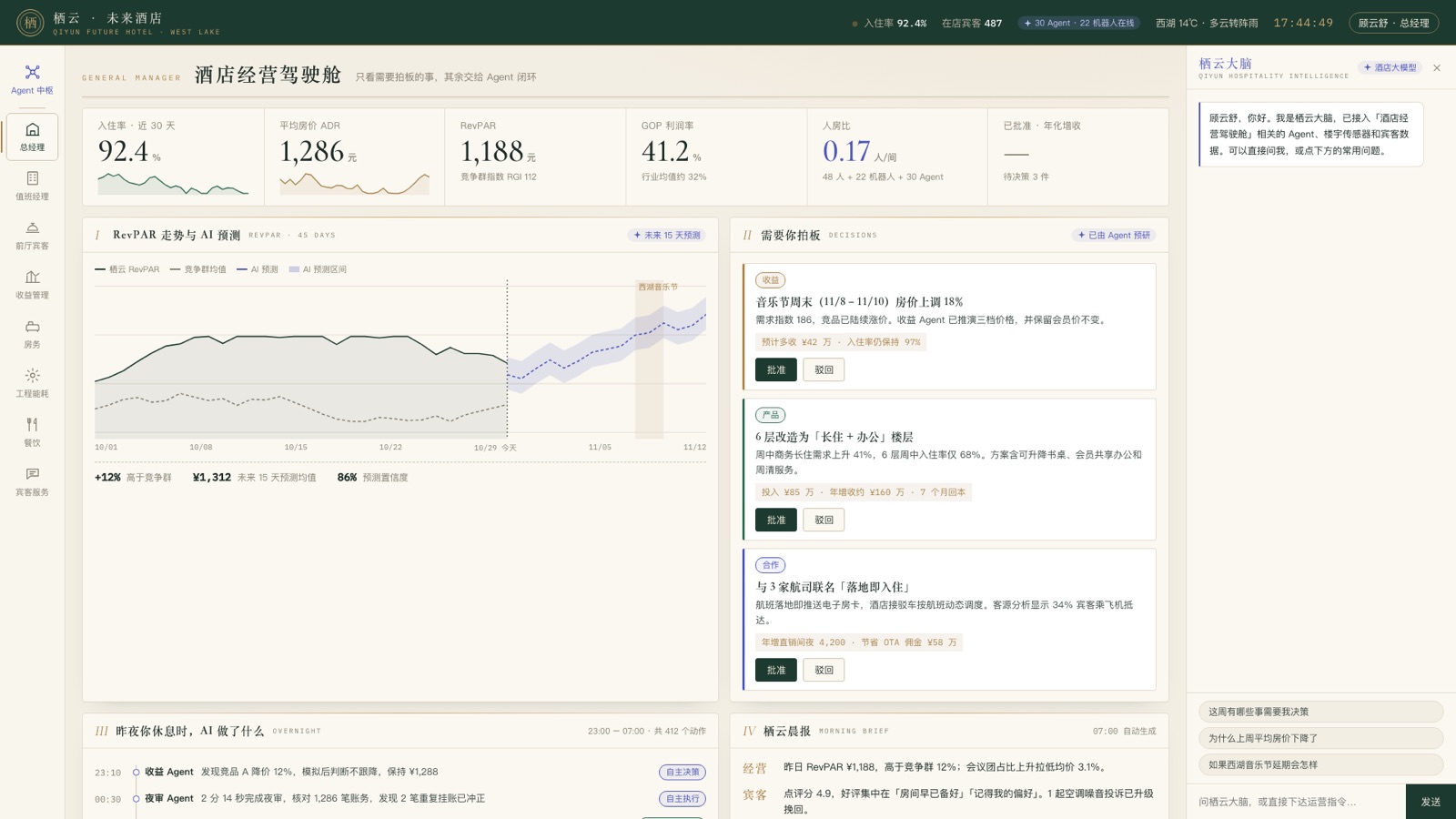Click the 西湖音乐节 chart marker
Image resolution: width=1456 pixels, height=819 pixels.
[658, 287]
